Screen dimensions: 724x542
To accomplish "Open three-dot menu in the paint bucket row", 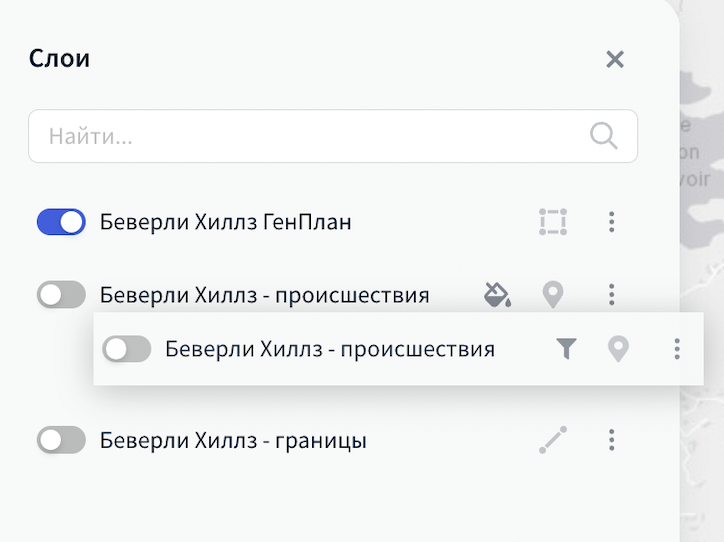I will click(x=612, y=295).
